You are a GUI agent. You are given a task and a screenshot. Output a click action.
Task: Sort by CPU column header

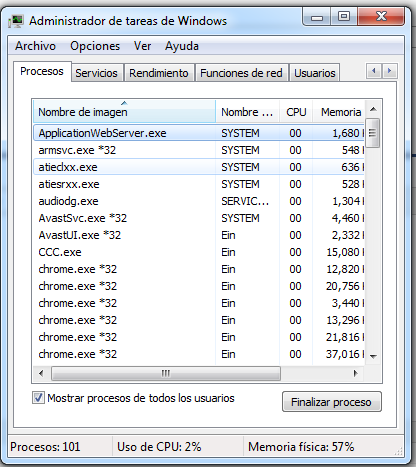tap(296, 112)
